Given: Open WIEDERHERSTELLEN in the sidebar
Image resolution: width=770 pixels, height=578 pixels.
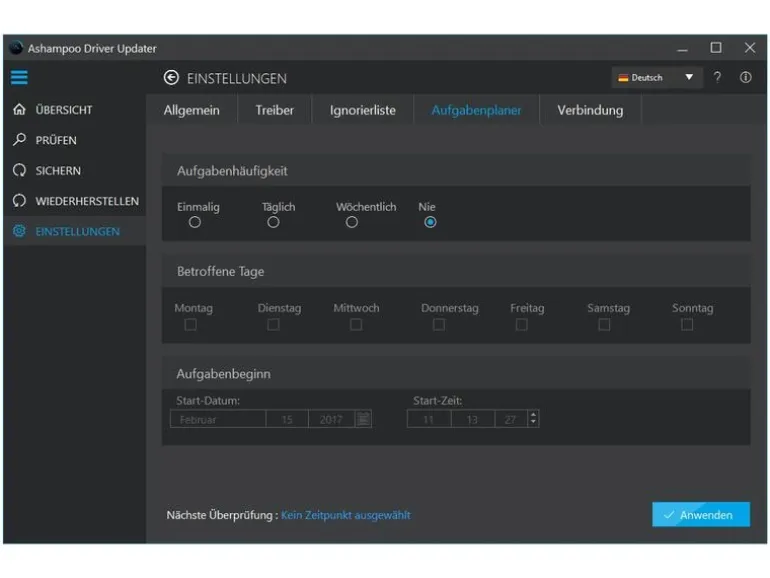Looking at the screenshot, I should click(x=75, y=201).
